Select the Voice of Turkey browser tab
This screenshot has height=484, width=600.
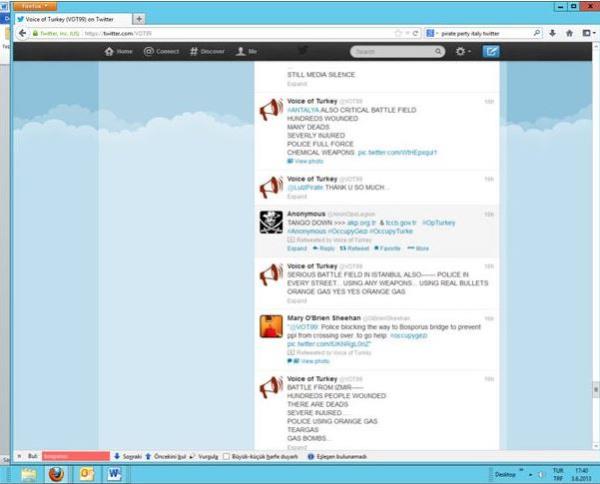pos(70,19)
